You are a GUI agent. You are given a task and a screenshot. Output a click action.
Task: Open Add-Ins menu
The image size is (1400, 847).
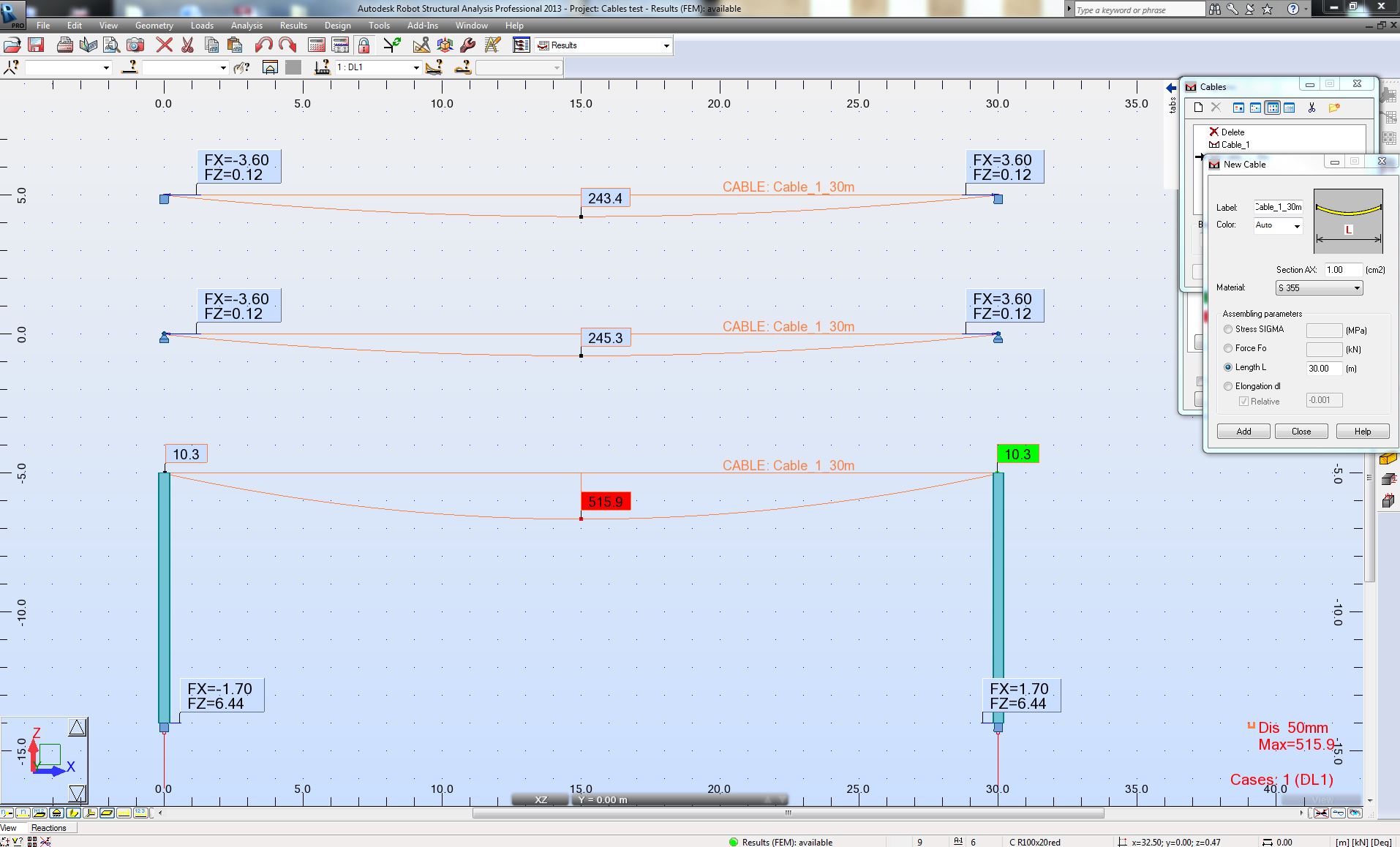point(423,25)
